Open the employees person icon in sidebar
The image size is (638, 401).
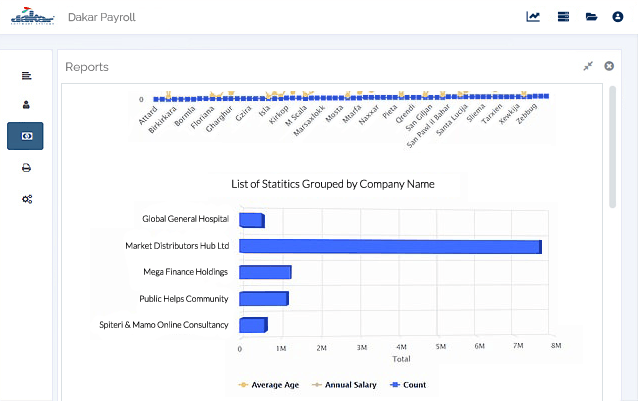point(26,105)
